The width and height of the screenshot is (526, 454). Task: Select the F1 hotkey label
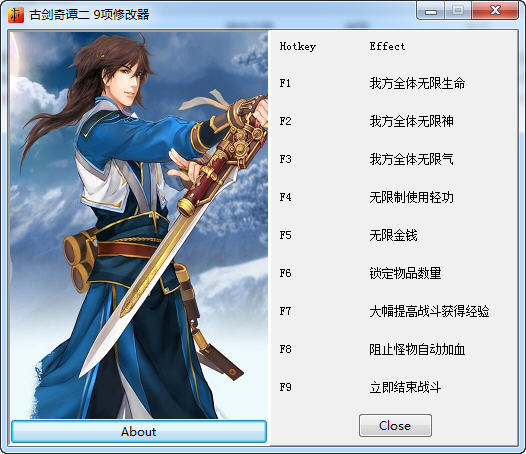(285, 83)
